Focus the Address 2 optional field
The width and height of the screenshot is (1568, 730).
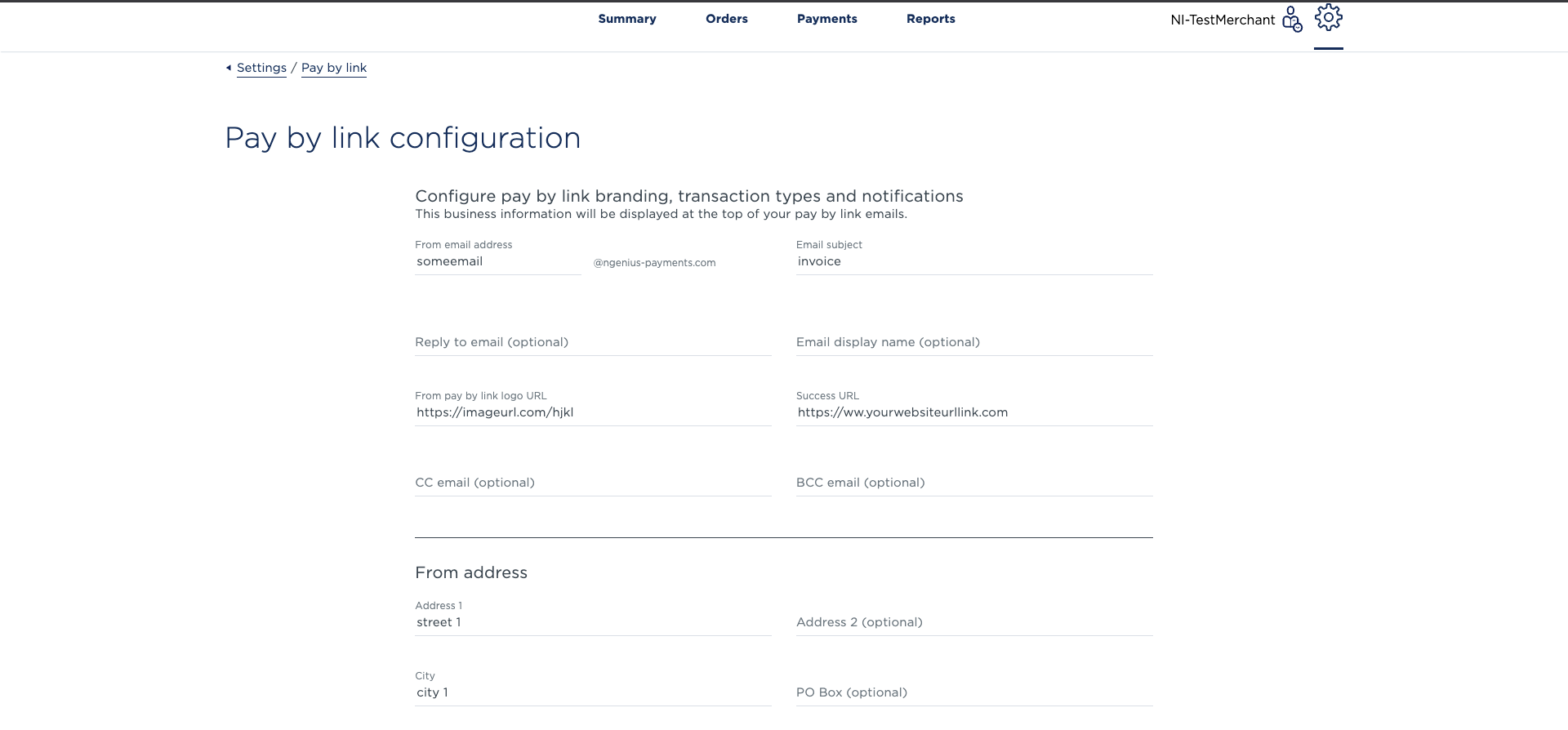point(974,622)
